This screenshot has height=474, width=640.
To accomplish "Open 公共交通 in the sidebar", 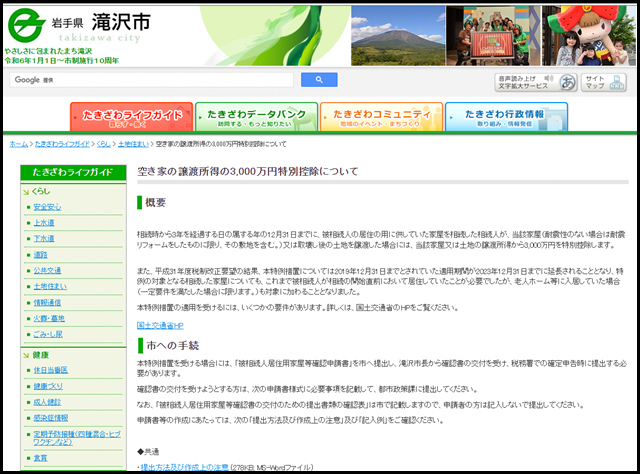I will click(47, 270).
